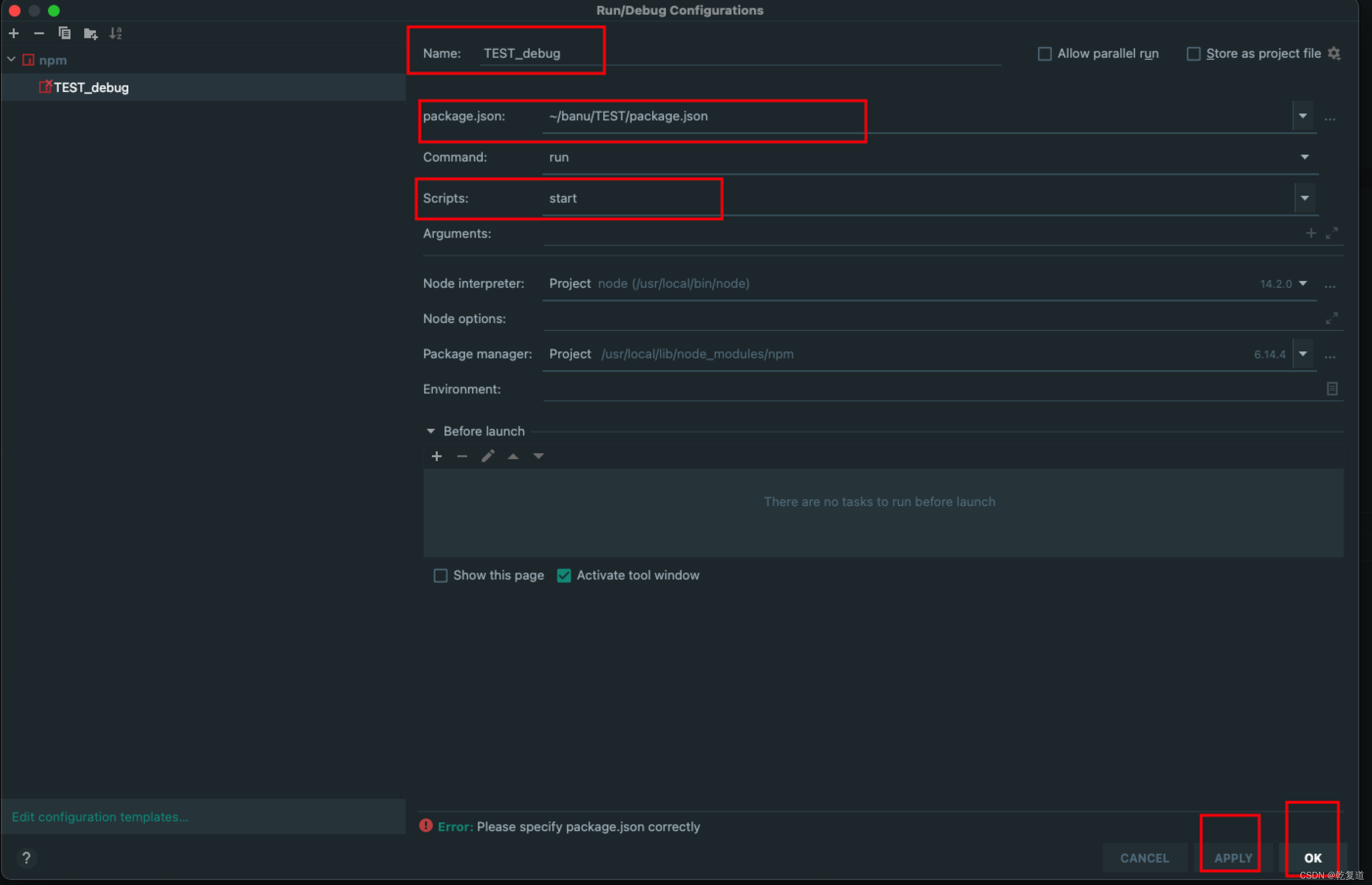Click the APPLY button
1372x885 pixels.
tap(1232, 858)
